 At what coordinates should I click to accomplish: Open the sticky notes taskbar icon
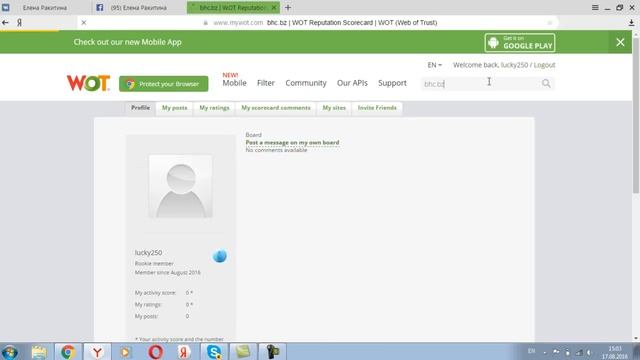(243, 352)
